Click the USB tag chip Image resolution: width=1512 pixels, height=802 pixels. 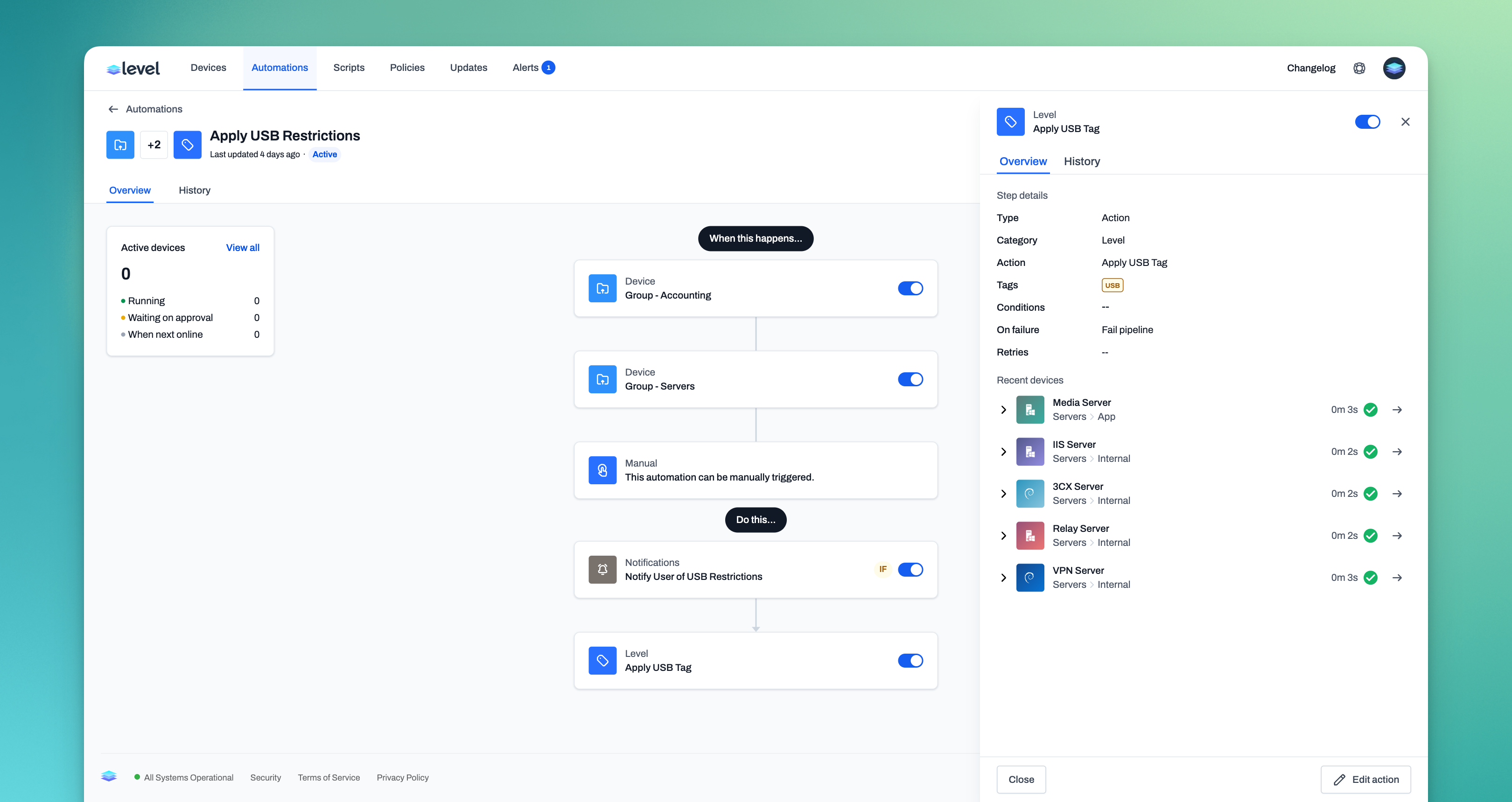[x=1112, y=285]
